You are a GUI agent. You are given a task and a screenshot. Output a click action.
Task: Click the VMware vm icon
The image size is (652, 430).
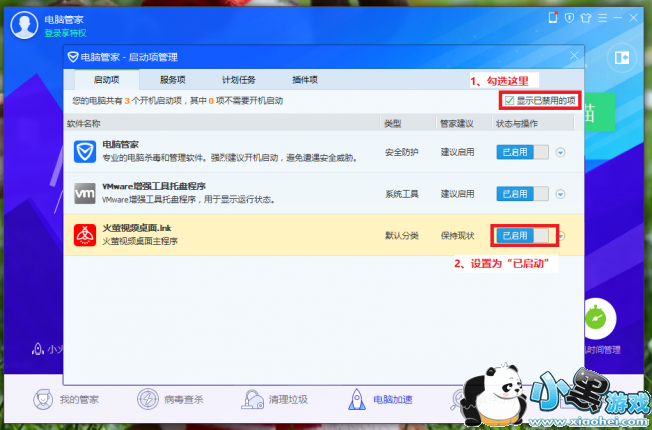pyautogui.click(x=85, y=193)
